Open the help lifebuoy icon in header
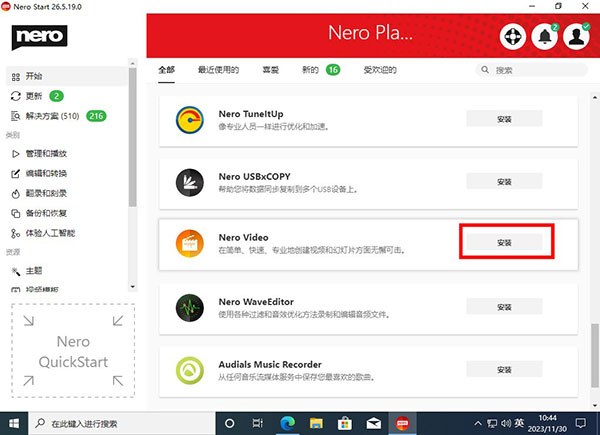The height and width of the screenshot is (435, 600). [513, 37]
